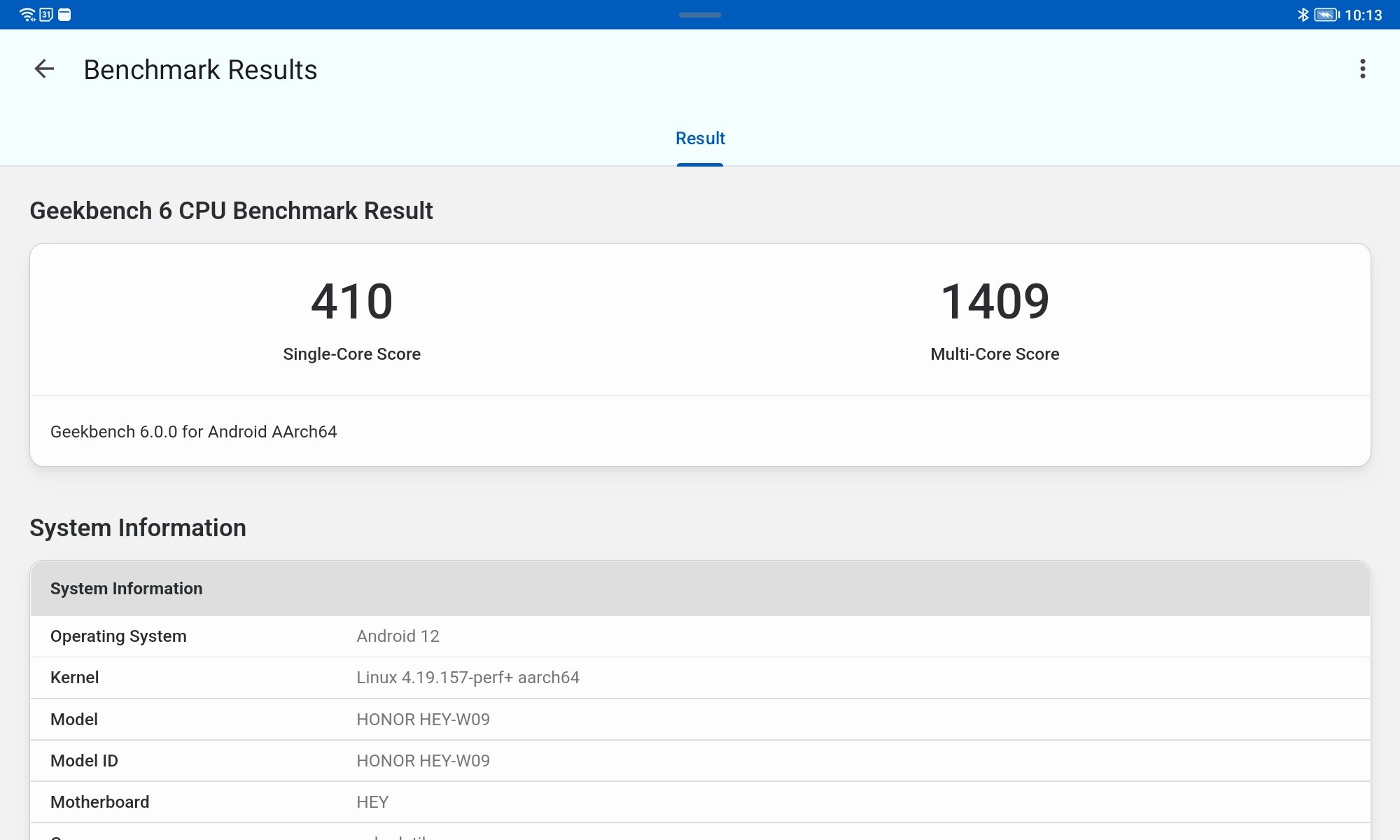Tap the notification icon beside calendar
Image resolution: width=1400 pixels, height=840 pixels.
(64, 15)
